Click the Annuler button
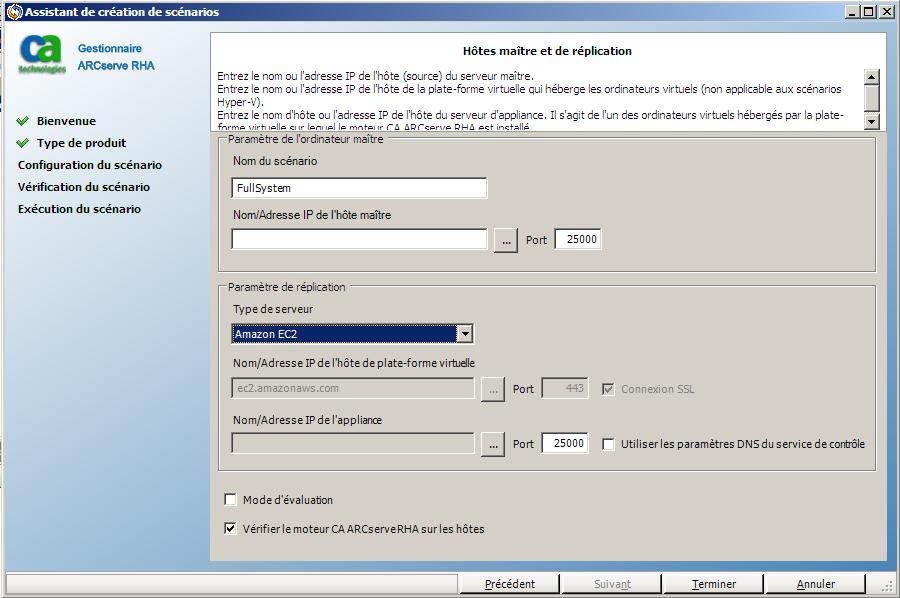Viewport: 900px width, 598px height. pos(815,584)
